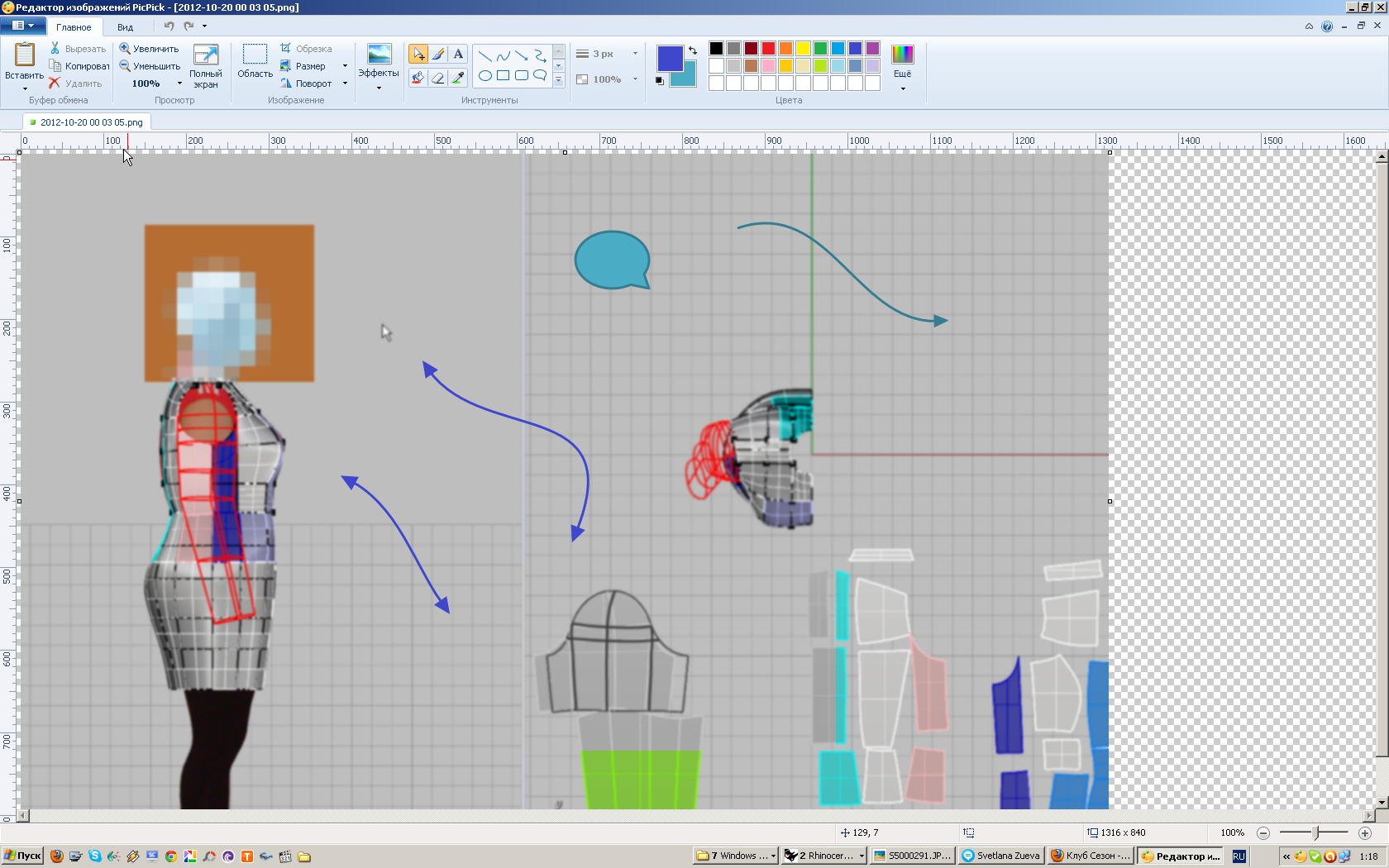
Task: Click the Увеличить zoom in button
Action: tap(150, 49)
